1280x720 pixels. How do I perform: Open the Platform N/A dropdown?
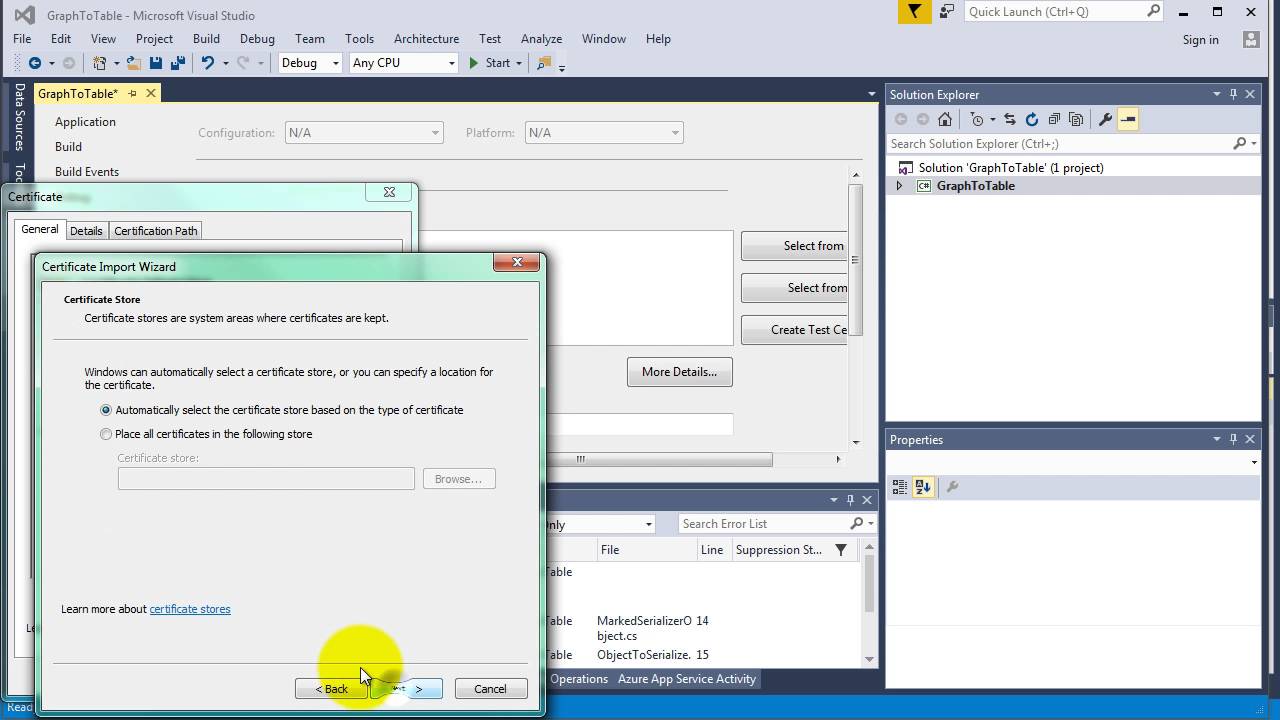click(604, 133)
